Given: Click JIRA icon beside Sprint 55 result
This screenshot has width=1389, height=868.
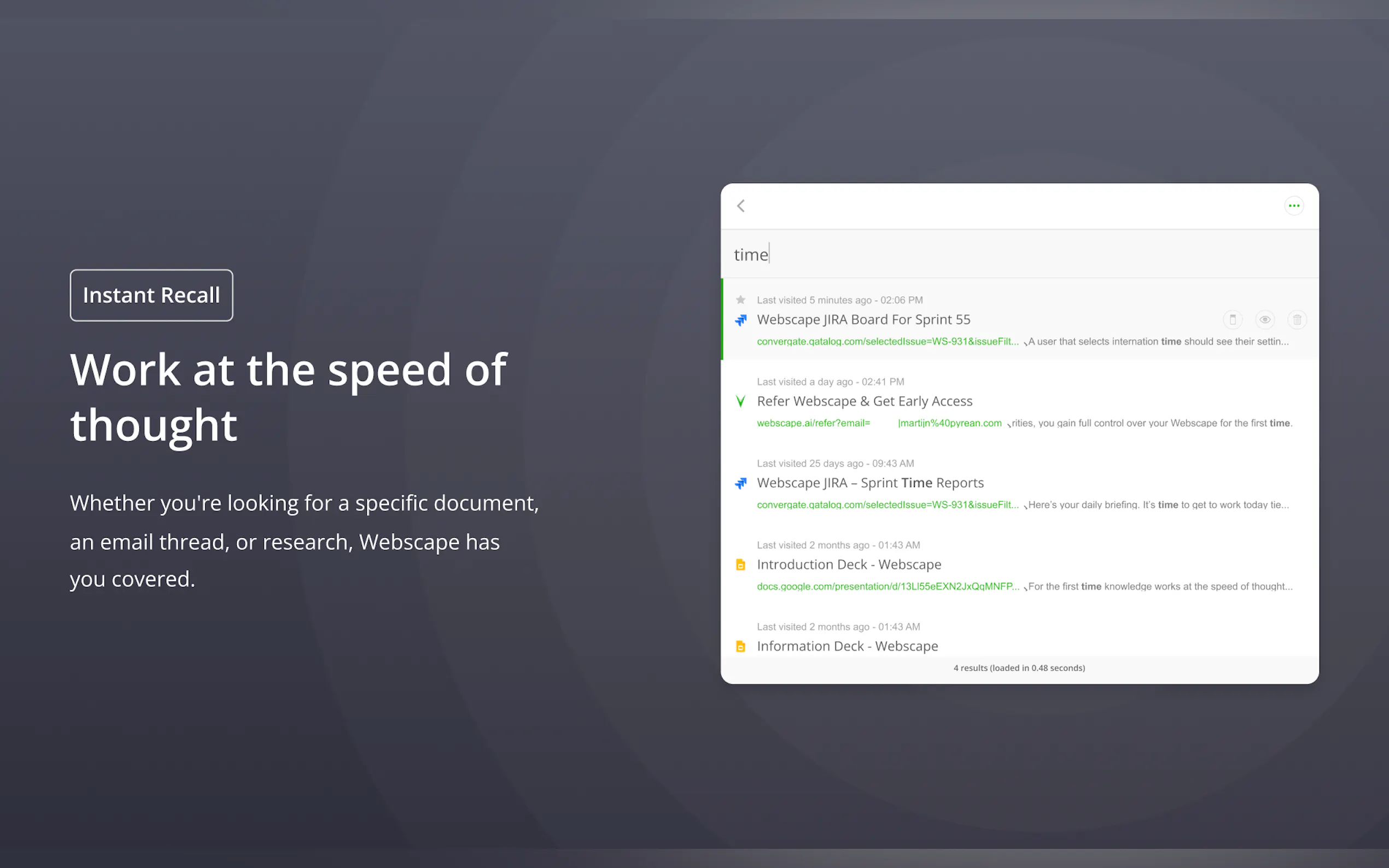Looking at the screenshot, I should pos(741,320).
